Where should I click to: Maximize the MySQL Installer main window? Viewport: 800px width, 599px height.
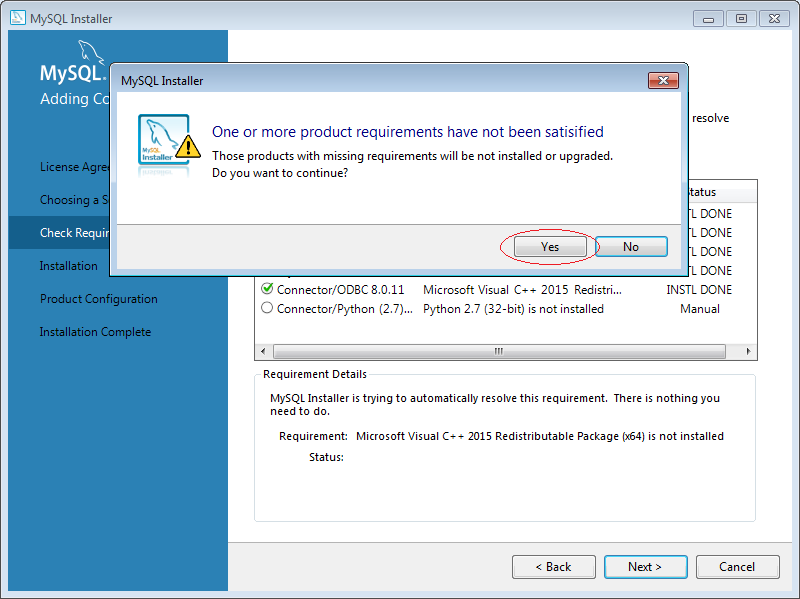pos(741,19)
